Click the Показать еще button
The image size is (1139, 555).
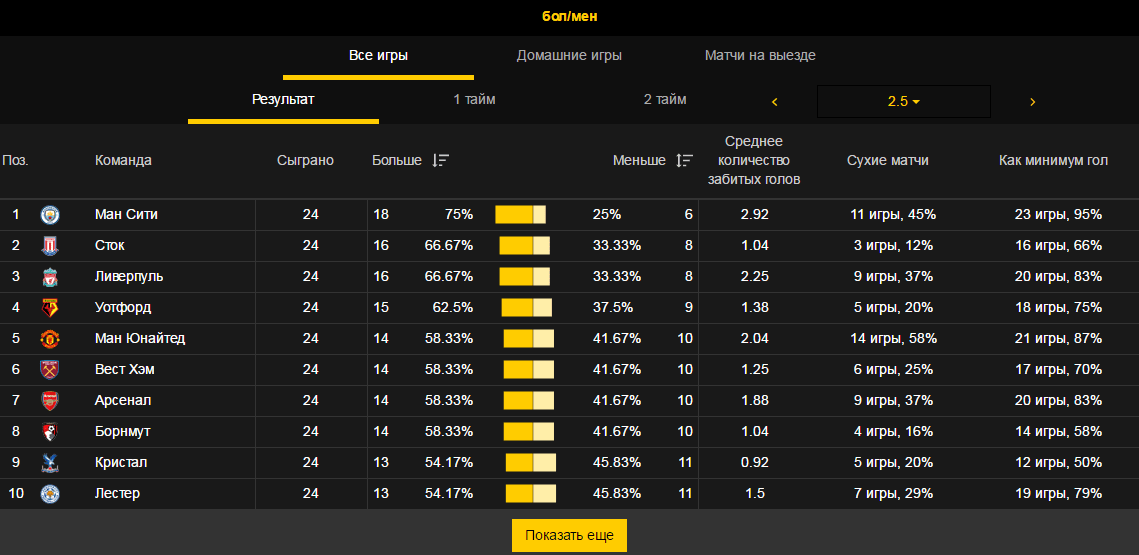(570, 535)
